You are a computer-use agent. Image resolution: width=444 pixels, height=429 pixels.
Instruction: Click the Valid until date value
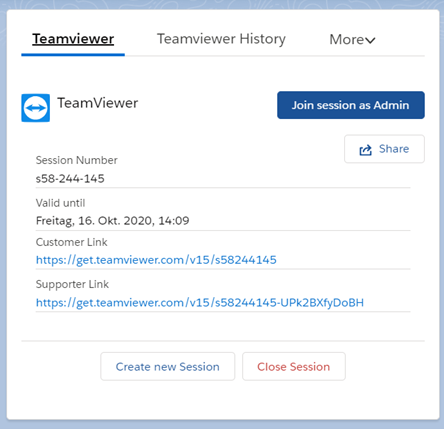112,221
